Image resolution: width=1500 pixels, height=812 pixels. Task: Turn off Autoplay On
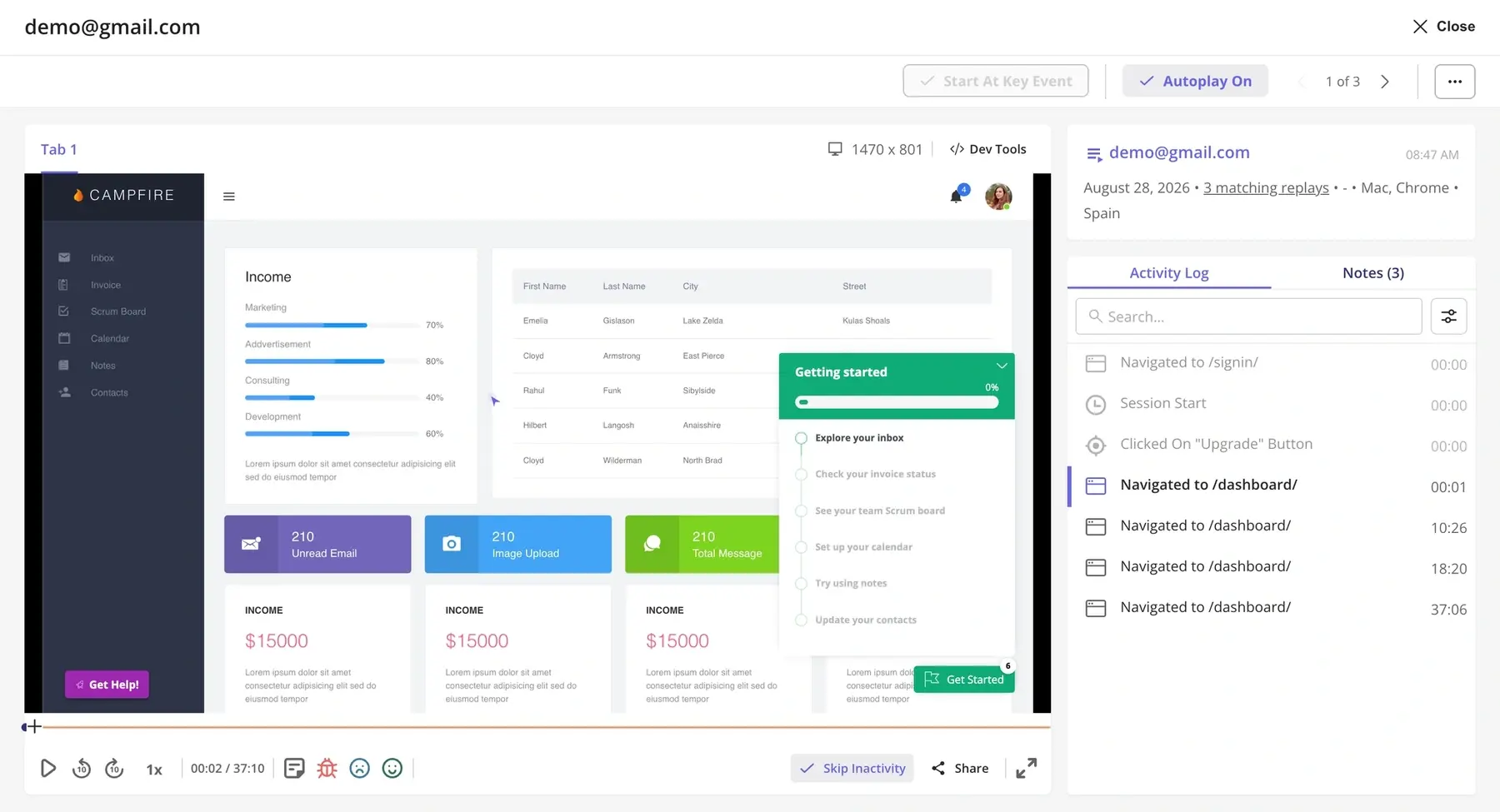click(1195, 81)
